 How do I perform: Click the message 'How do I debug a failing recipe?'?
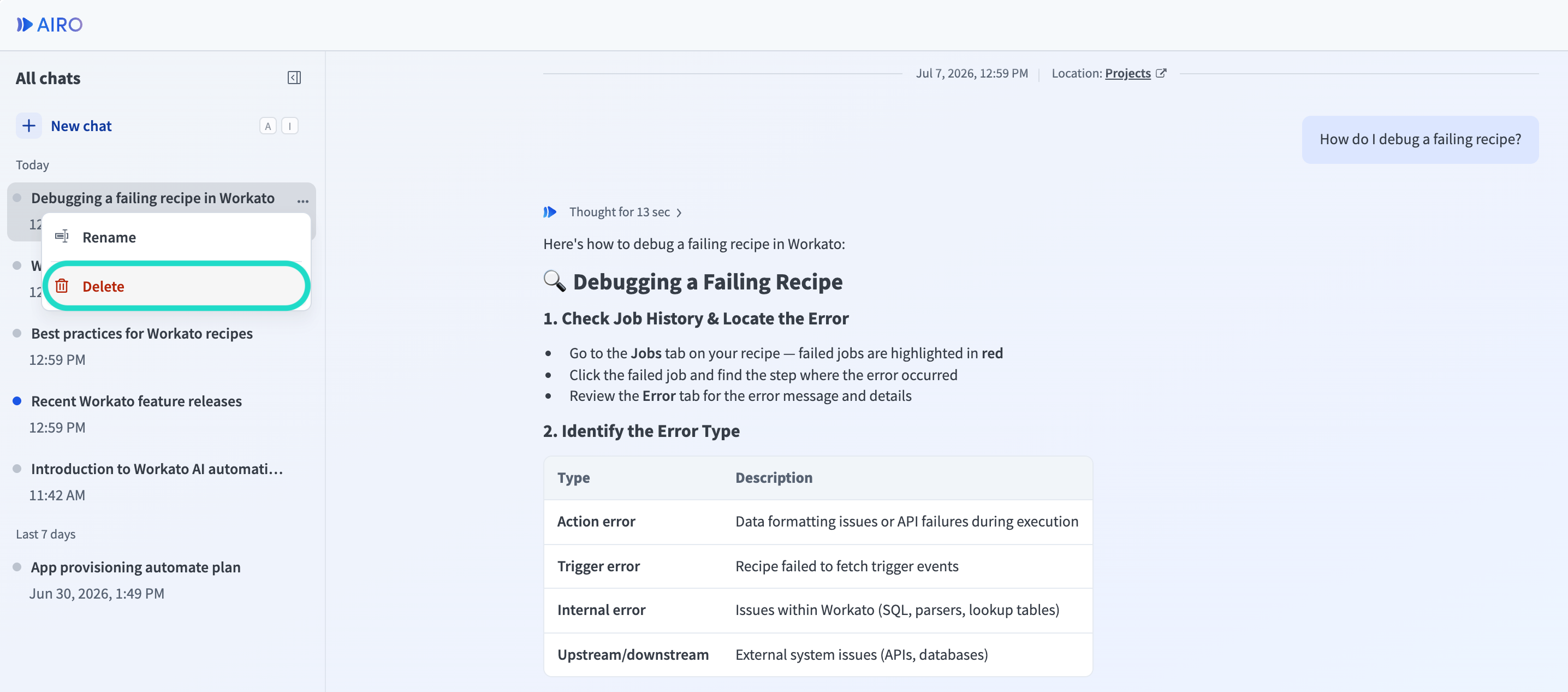1419,139
